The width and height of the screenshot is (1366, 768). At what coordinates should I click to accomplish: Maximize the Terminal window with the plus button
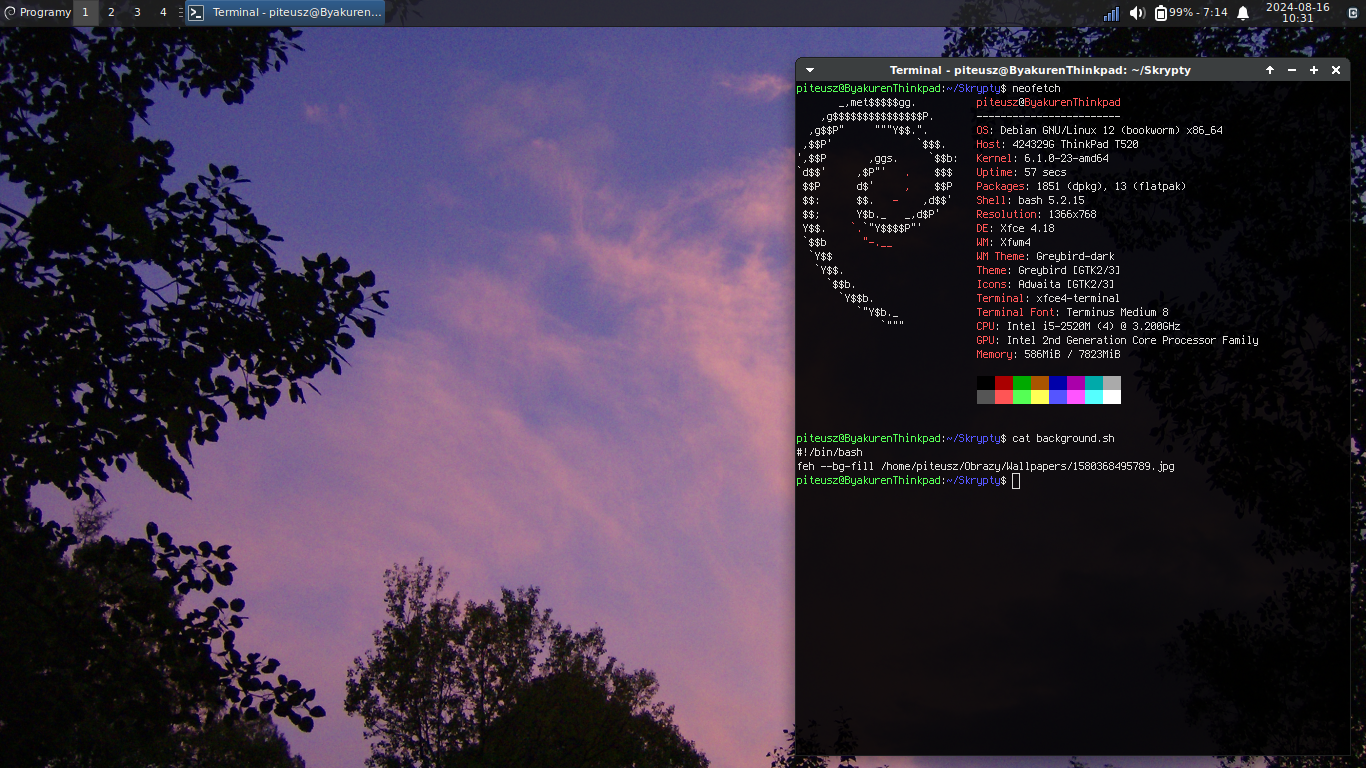click(x=1314, y=70)
